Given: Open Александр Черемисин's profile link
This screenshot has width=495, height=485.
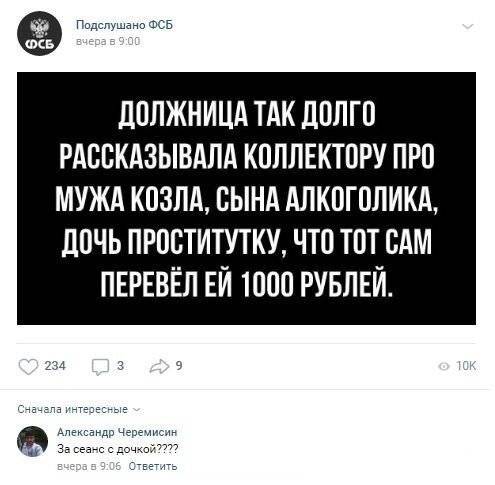Looking at the screenshot, I should (117, 432).
